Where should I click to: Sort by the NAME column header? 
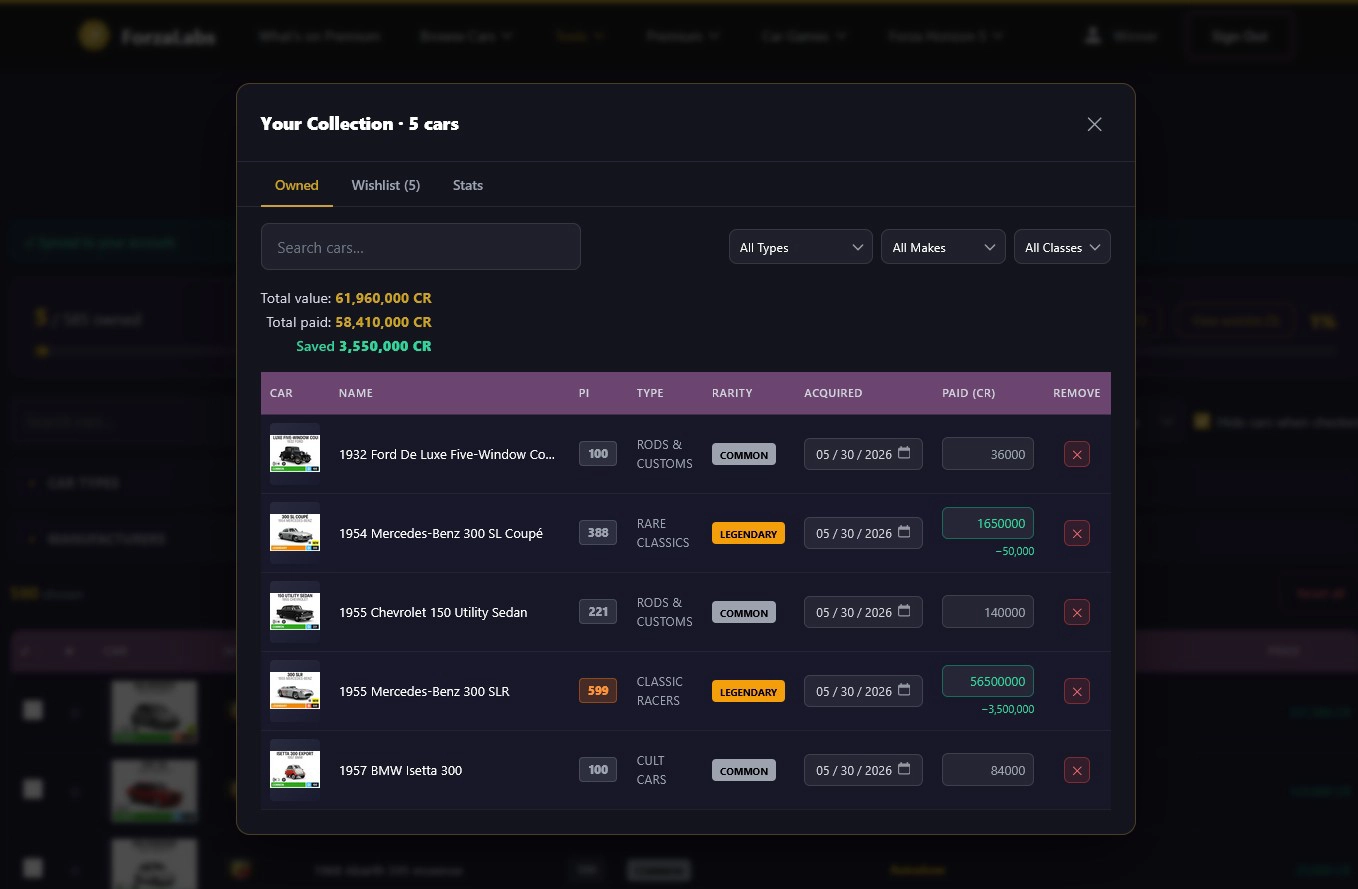tap(355, 393)
